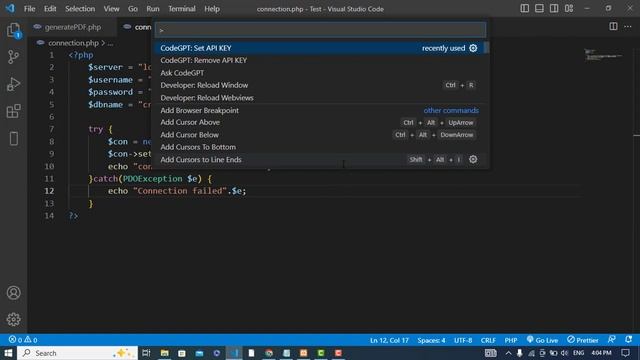The image size is (640, 360).
Task: Place cursor on line 12 echo statement
Action: [x=177, y=191]
